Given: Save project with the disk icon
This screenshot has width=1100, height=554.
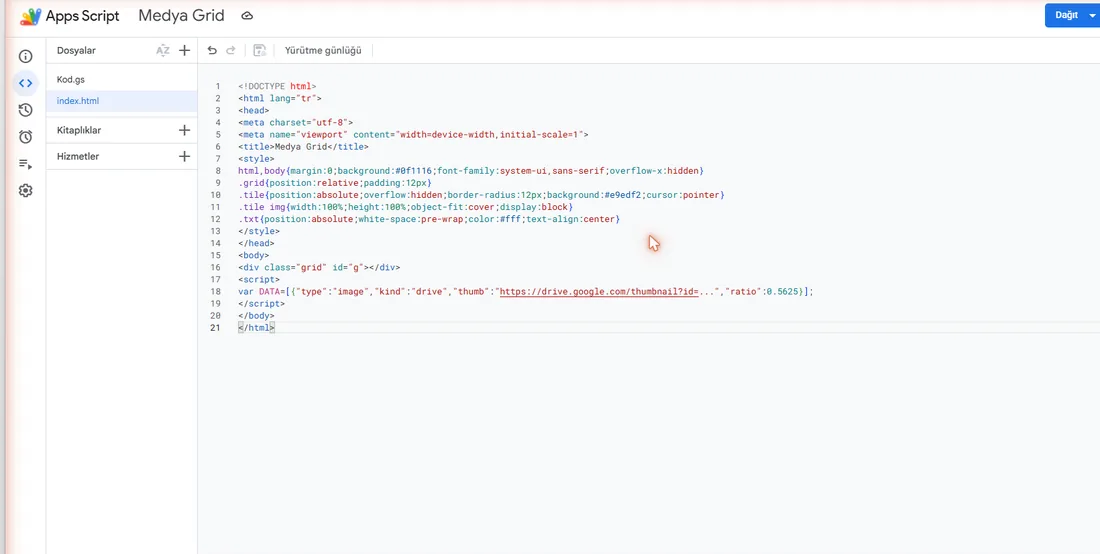Looking at the screenshot, I should tap(260, 50).
